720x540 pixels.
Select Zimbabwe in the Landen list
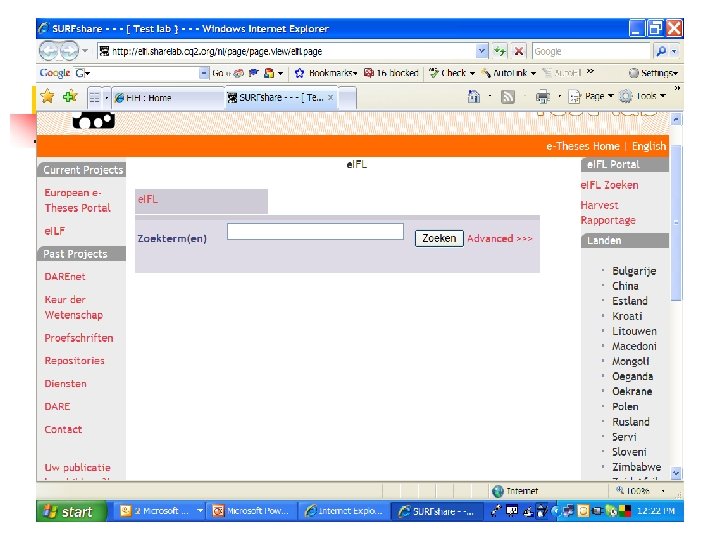pos(636,467)
